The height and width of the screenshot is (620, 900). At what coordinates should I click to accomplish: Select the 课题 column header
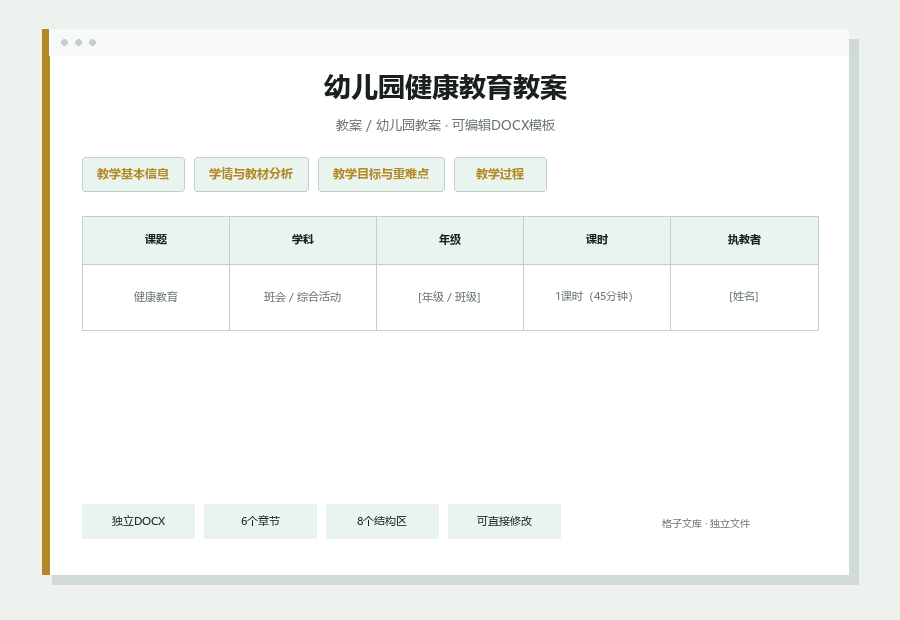tap(156, 240)
